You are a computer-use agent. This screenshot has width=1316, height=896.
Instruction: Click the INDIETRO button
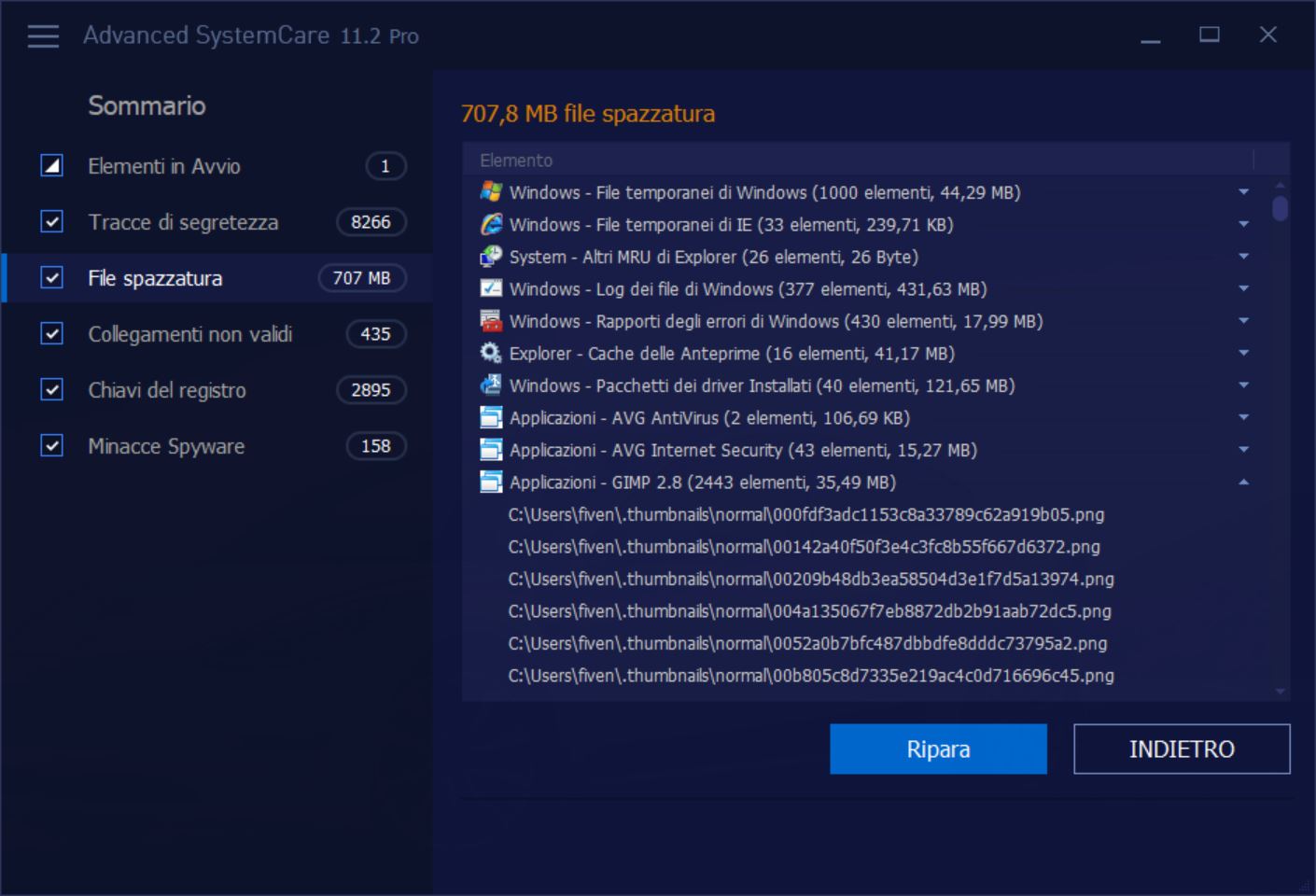[1182, 749]
